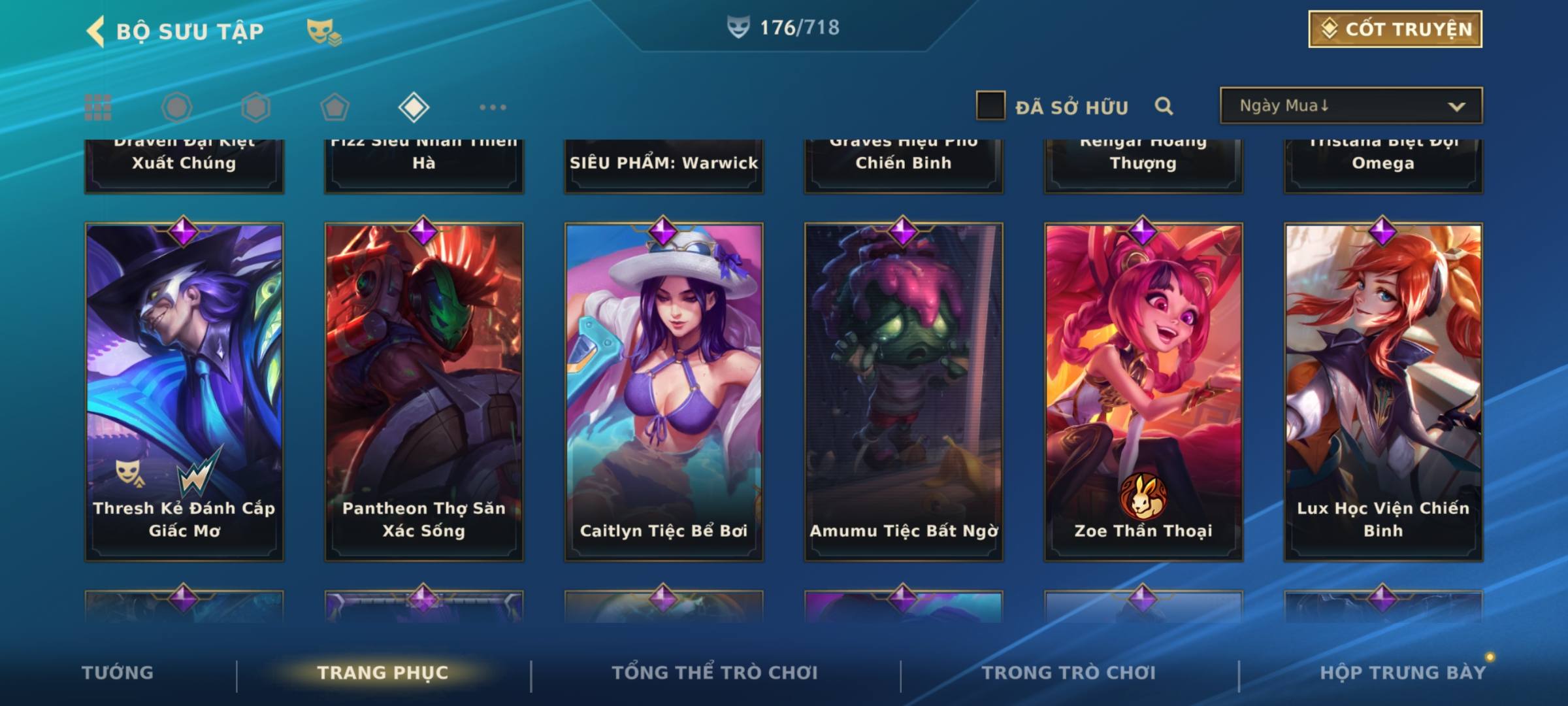1568x706 pixels.
Task: Filter skins by the circle rarity icon
Action: [176, 107]
